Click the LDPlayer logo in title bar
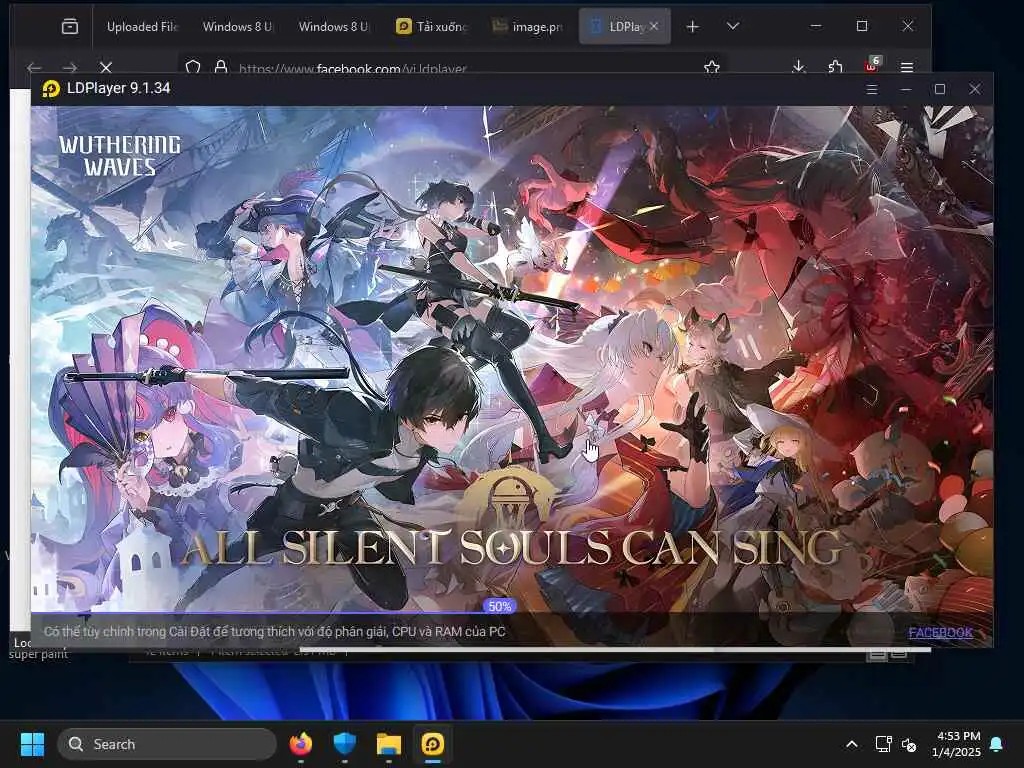The height and width of the screenshot is (768, 1024). [51, 88]
